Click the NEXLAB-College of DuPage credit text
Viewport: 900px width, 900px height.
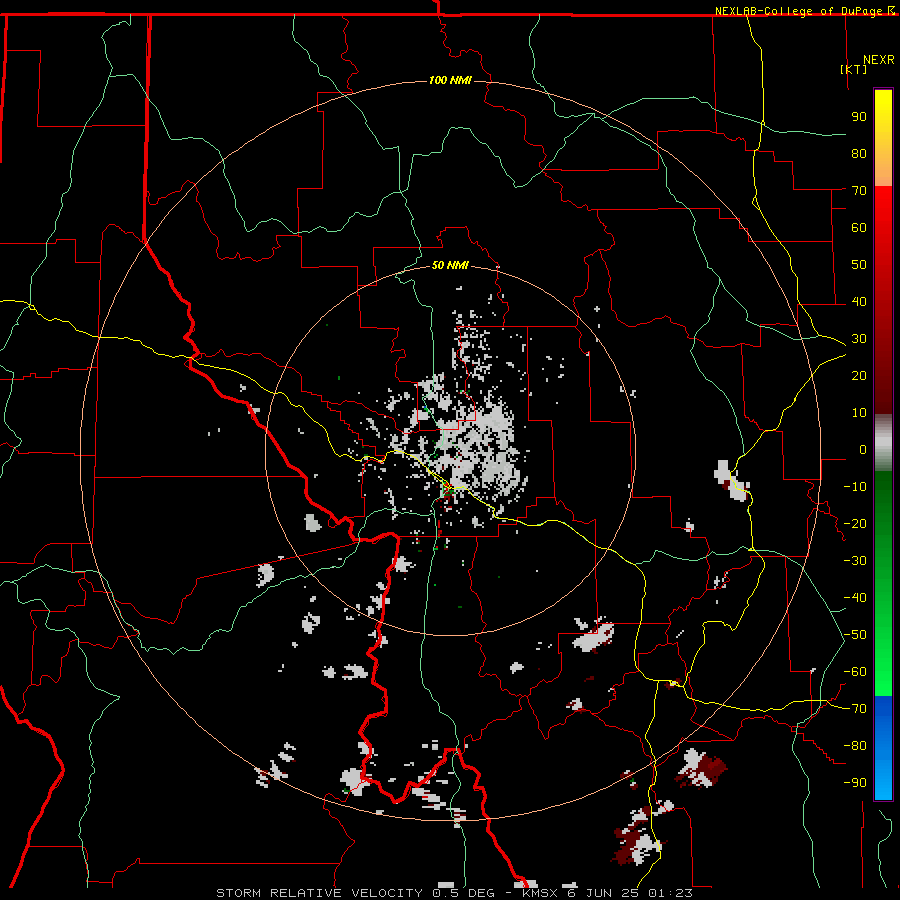(x=799, y=11)
